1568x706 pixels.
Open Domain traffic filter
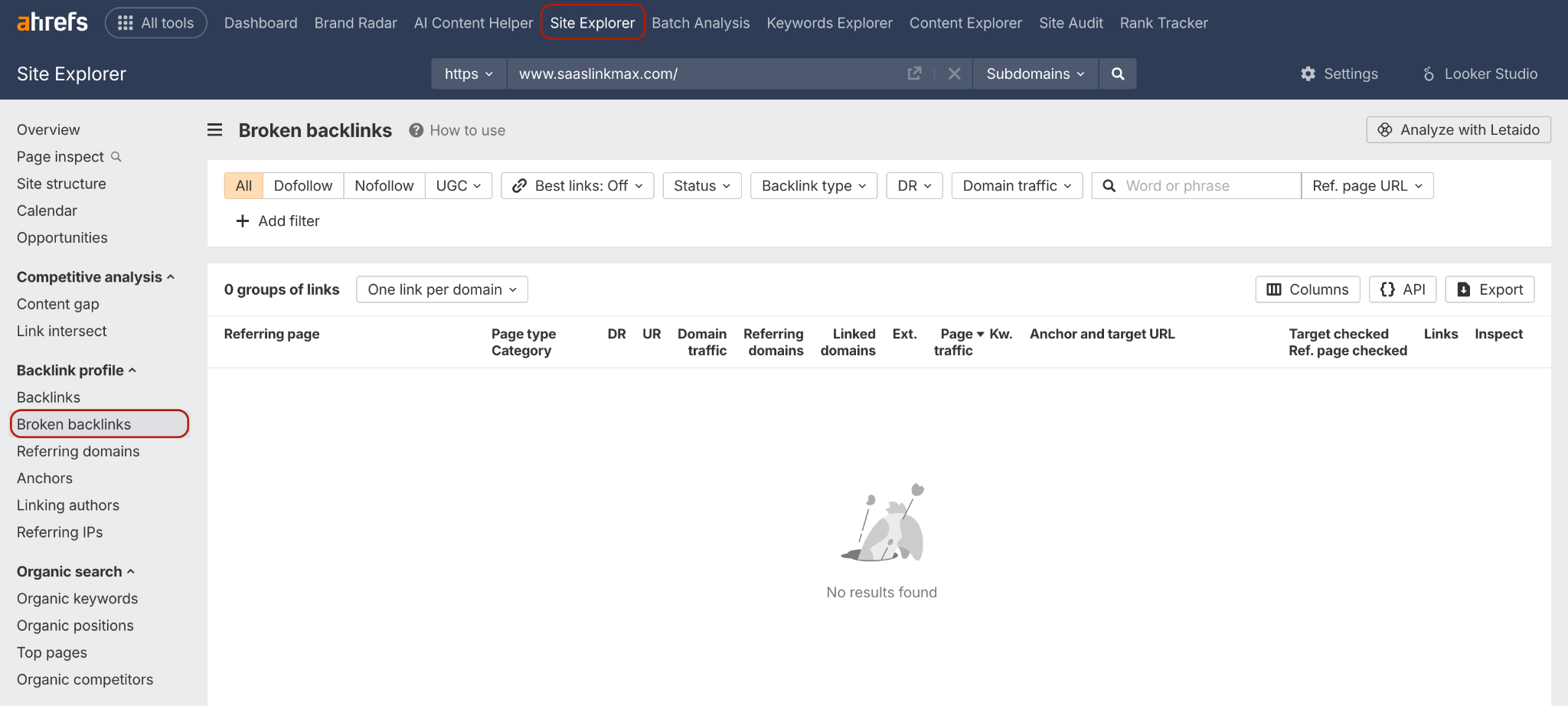[x=1017, y=185]
